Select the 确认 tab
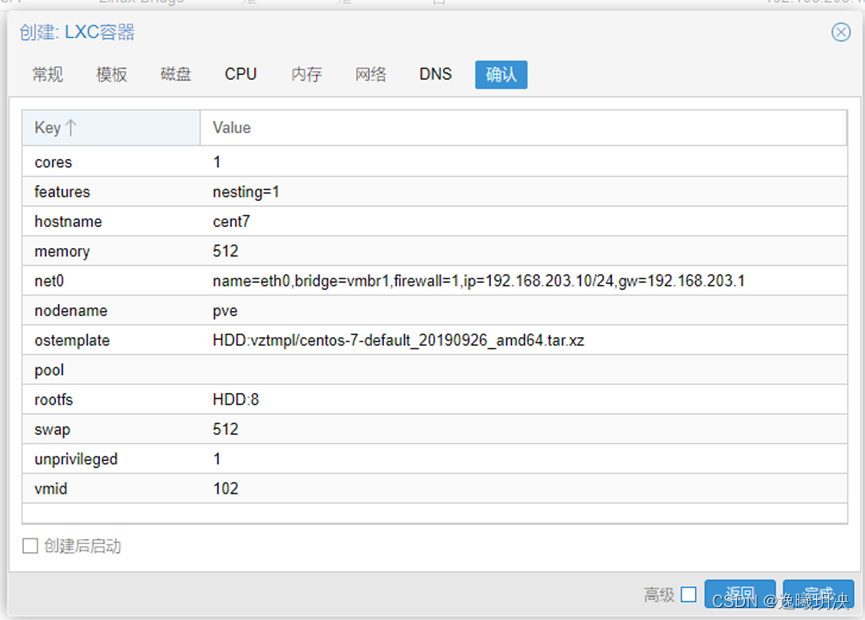The width and height of the screenshot is (865, 620). coord(500,74)
